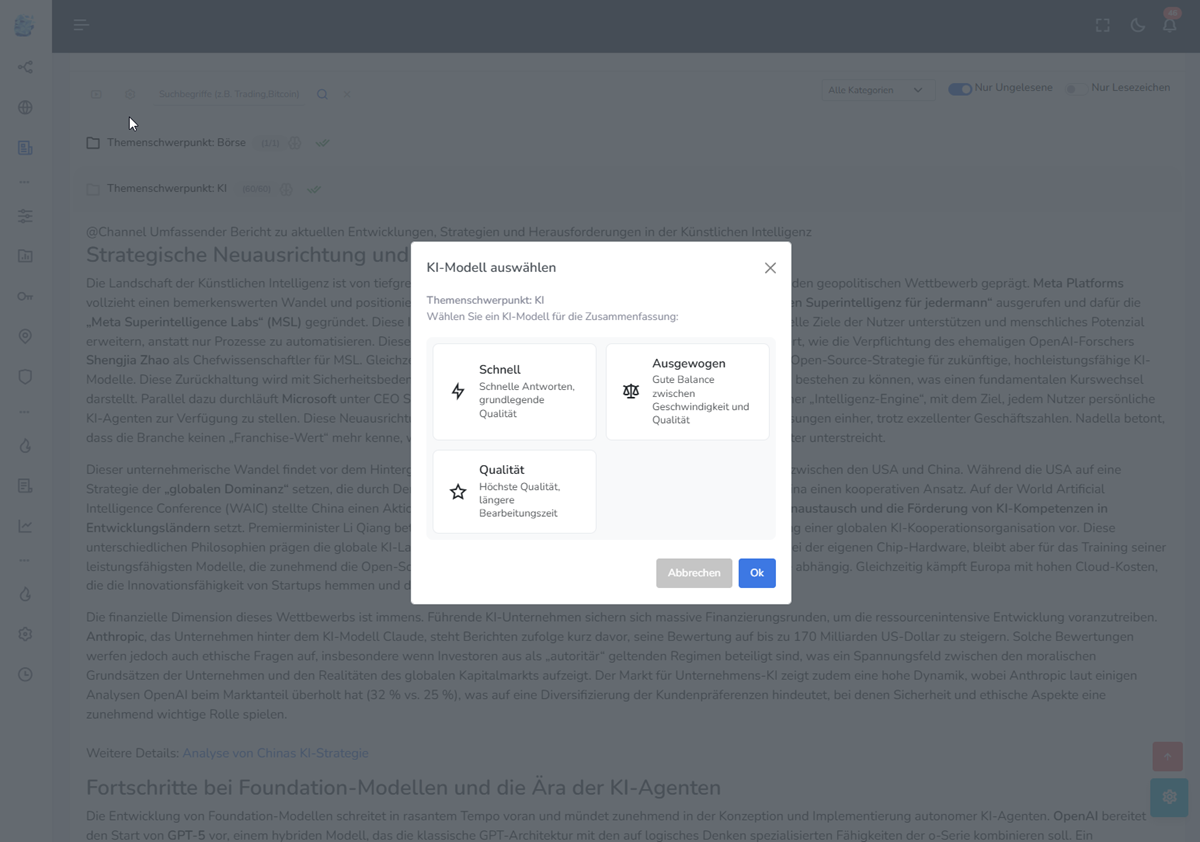The height and width of the screenshot is (842, 1200).
Task: Confirm selection with the Ok button
Action: click(756, 573)
